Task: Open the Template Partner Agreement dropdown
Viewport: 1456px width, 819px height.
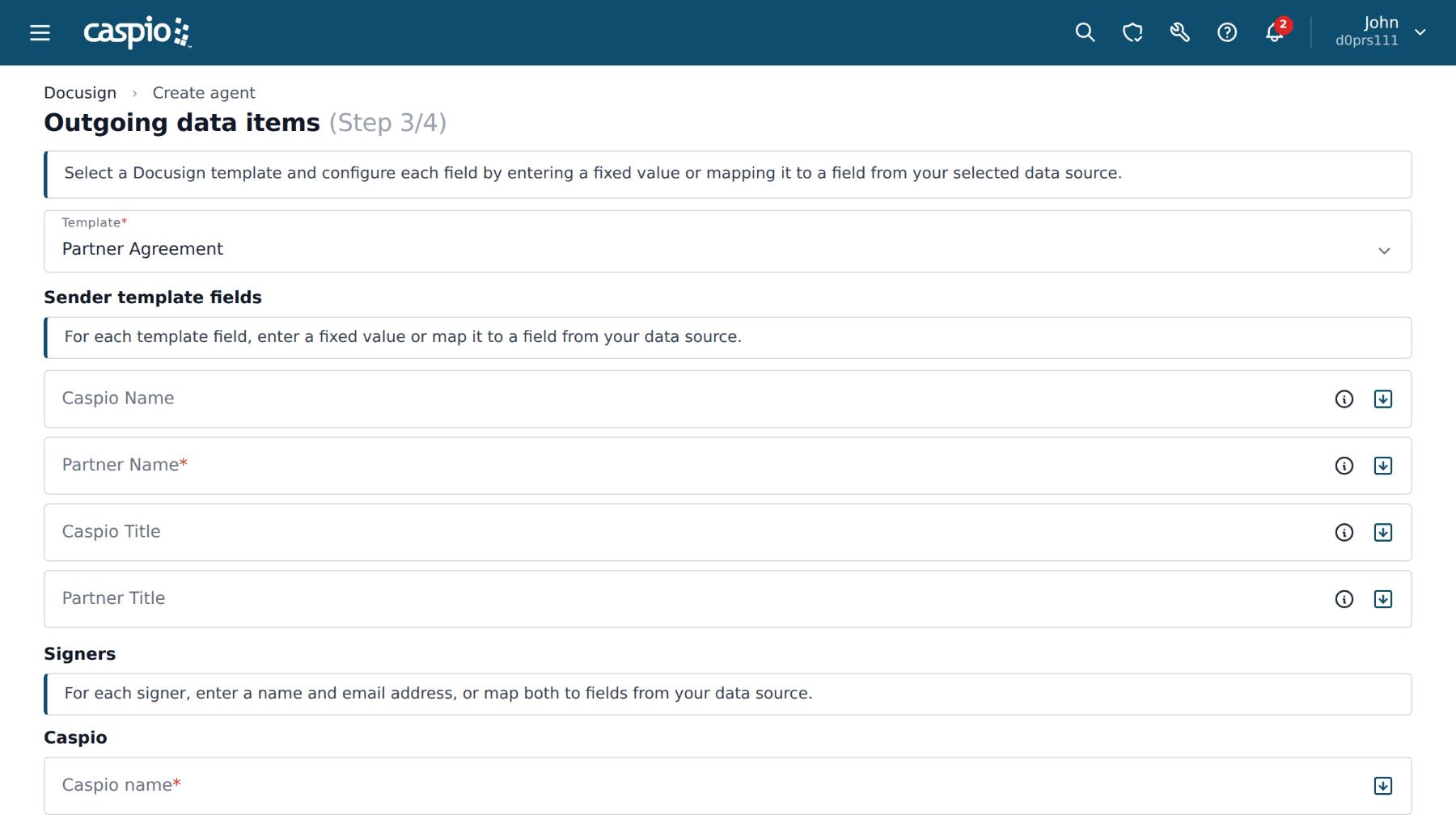Action: 728,242
